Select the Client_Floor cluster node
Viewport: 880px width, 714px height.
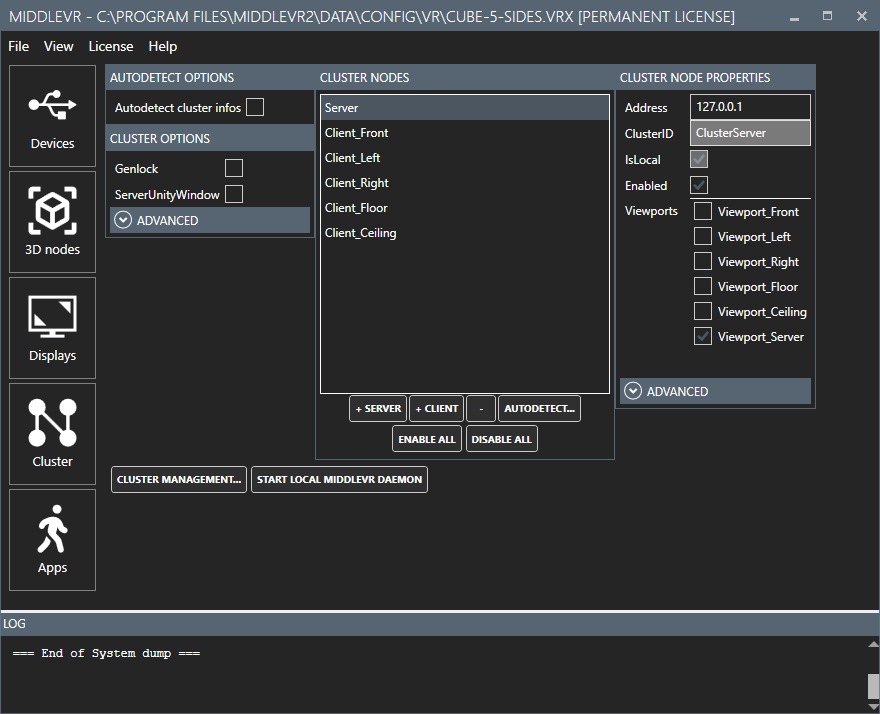(x=465, y=208)
